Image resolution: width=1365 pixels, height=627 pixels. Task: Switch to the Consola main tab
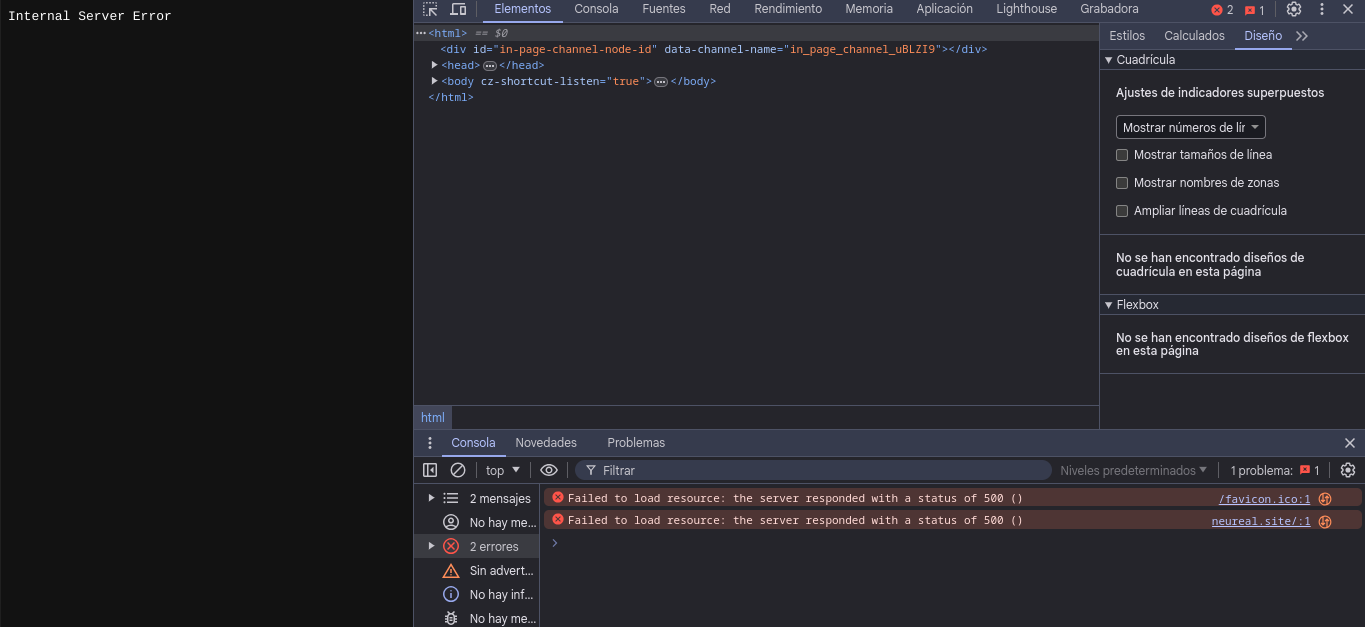596,9
